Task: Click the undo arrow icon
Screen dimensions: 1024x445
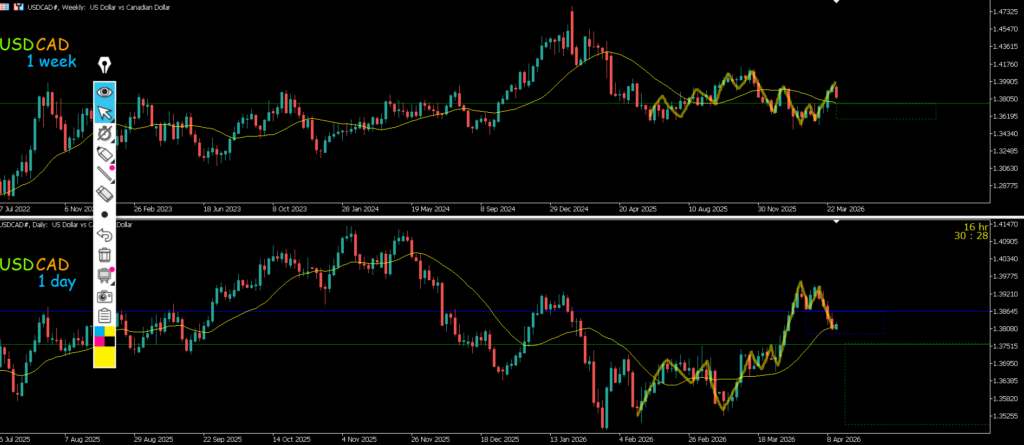Action: [105, 235]
